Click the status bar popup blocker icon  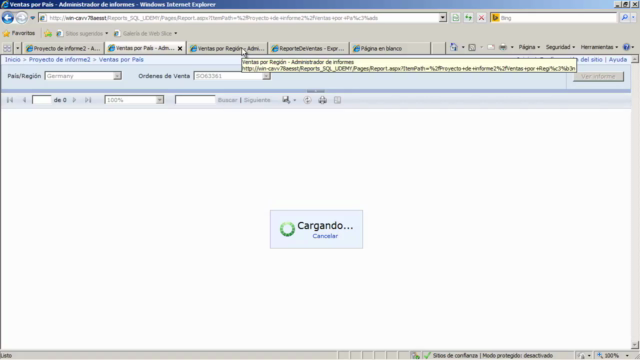click(x=415, y=356)
